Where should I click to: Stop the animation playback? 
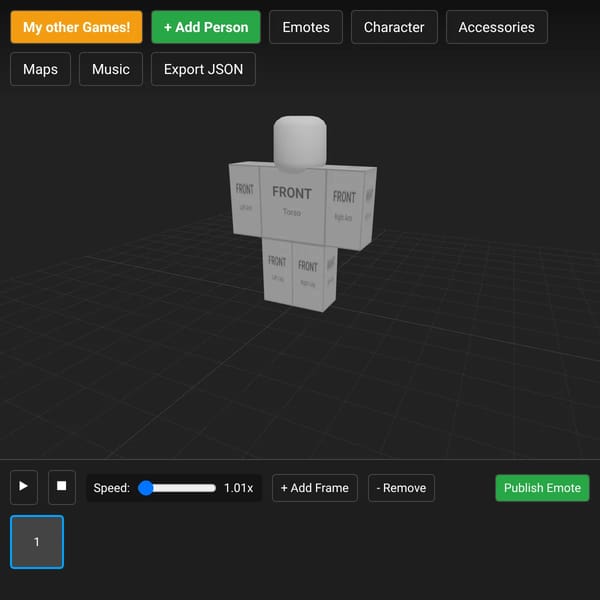62,487
